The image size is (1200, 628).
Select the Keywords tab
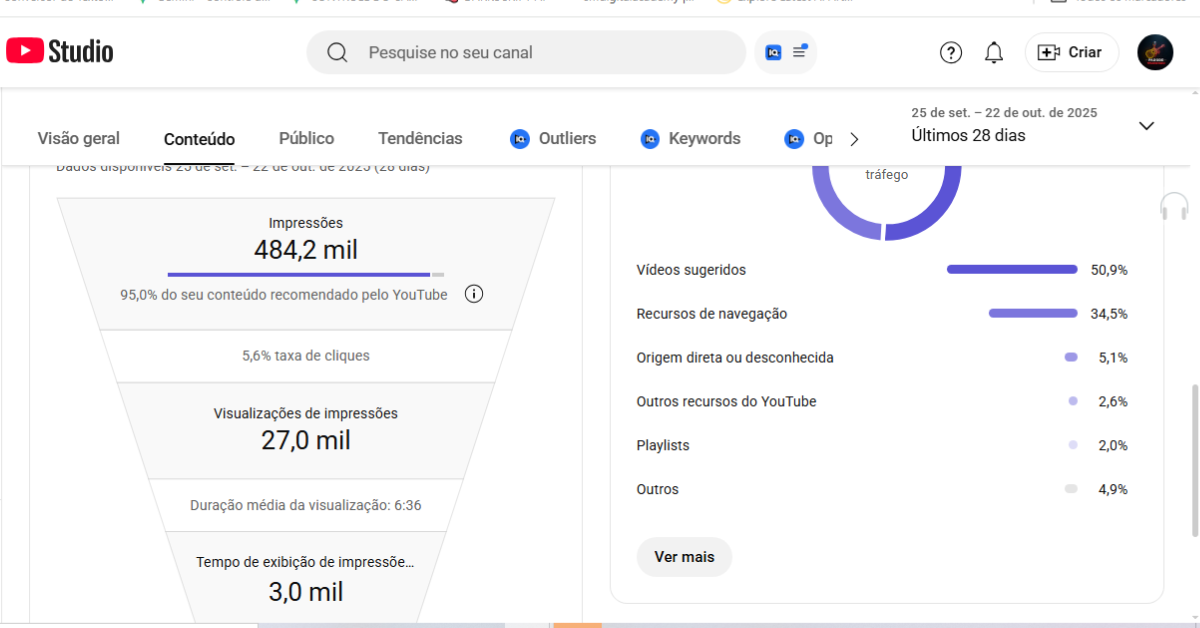pyautogui.click(x=704, y=139)
